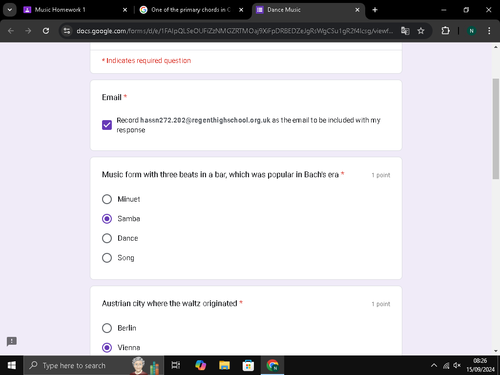
Task: Select the Berlin radio option
Action: click(107, 328)
